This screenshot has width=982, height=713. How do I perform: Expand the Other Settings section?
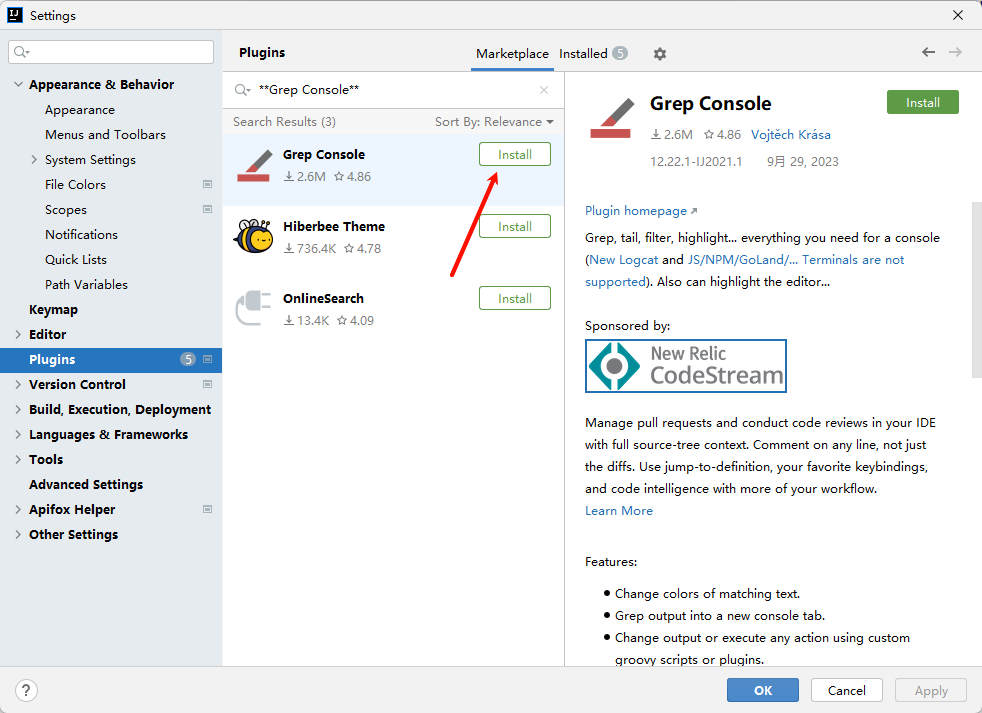tap(18, 535)
